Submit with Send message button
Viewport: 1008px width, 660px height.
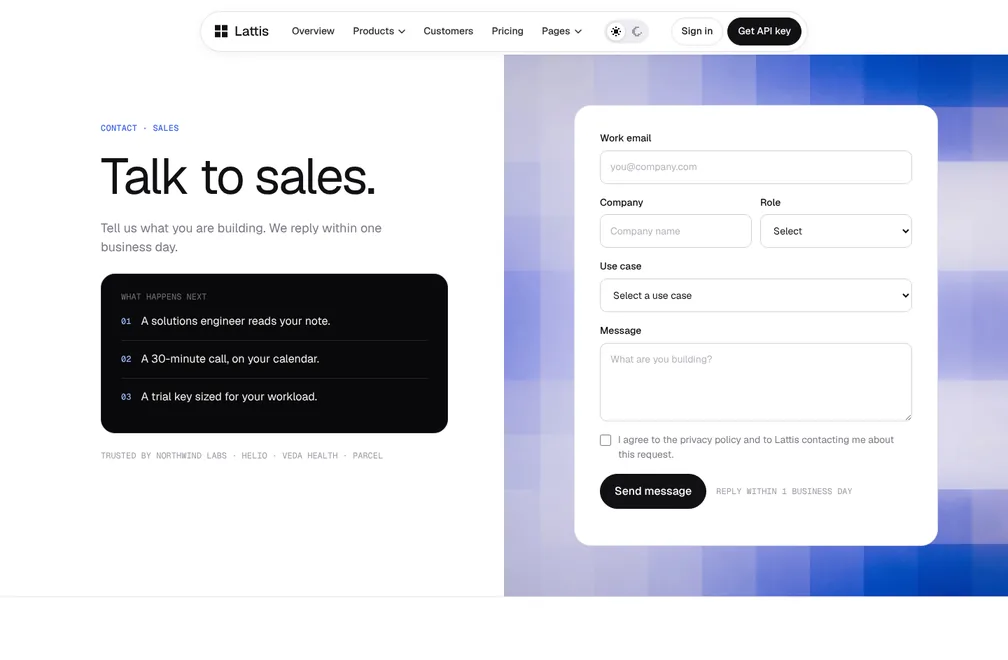point(652,491)
